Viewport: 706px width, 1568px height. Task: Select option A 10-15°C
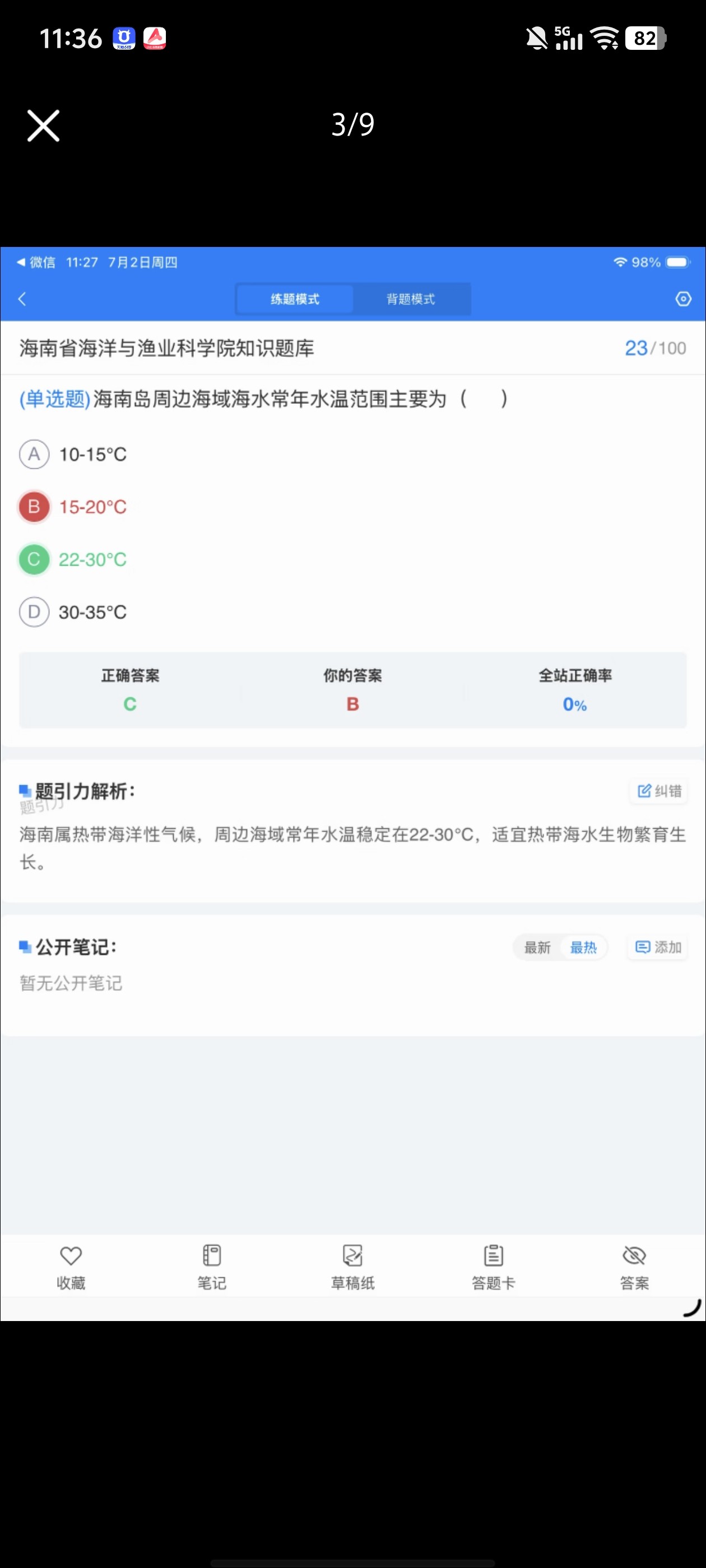tap(73, 454)
